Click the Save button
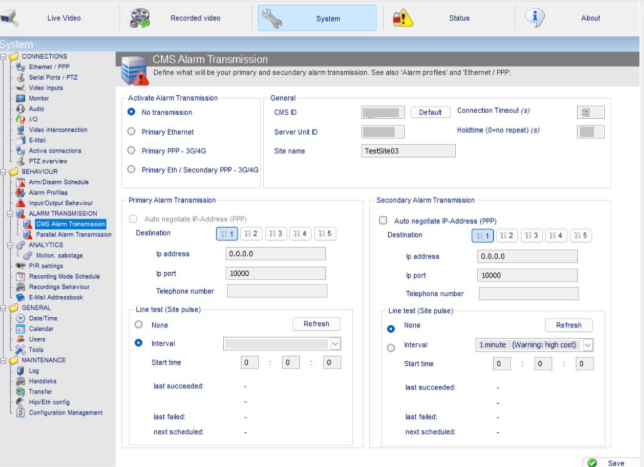Viewport: 644px width, 467px height. coord(610,462)
